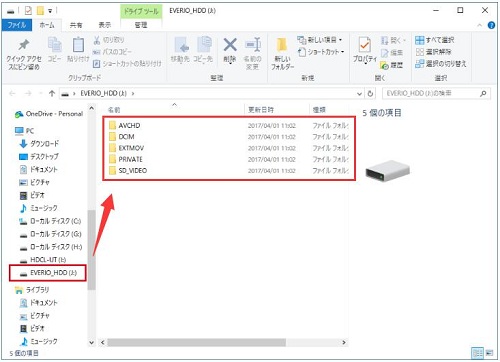Open the Manage tab under Drive Tools
The image size is (500, 362).
pos(141,25)
